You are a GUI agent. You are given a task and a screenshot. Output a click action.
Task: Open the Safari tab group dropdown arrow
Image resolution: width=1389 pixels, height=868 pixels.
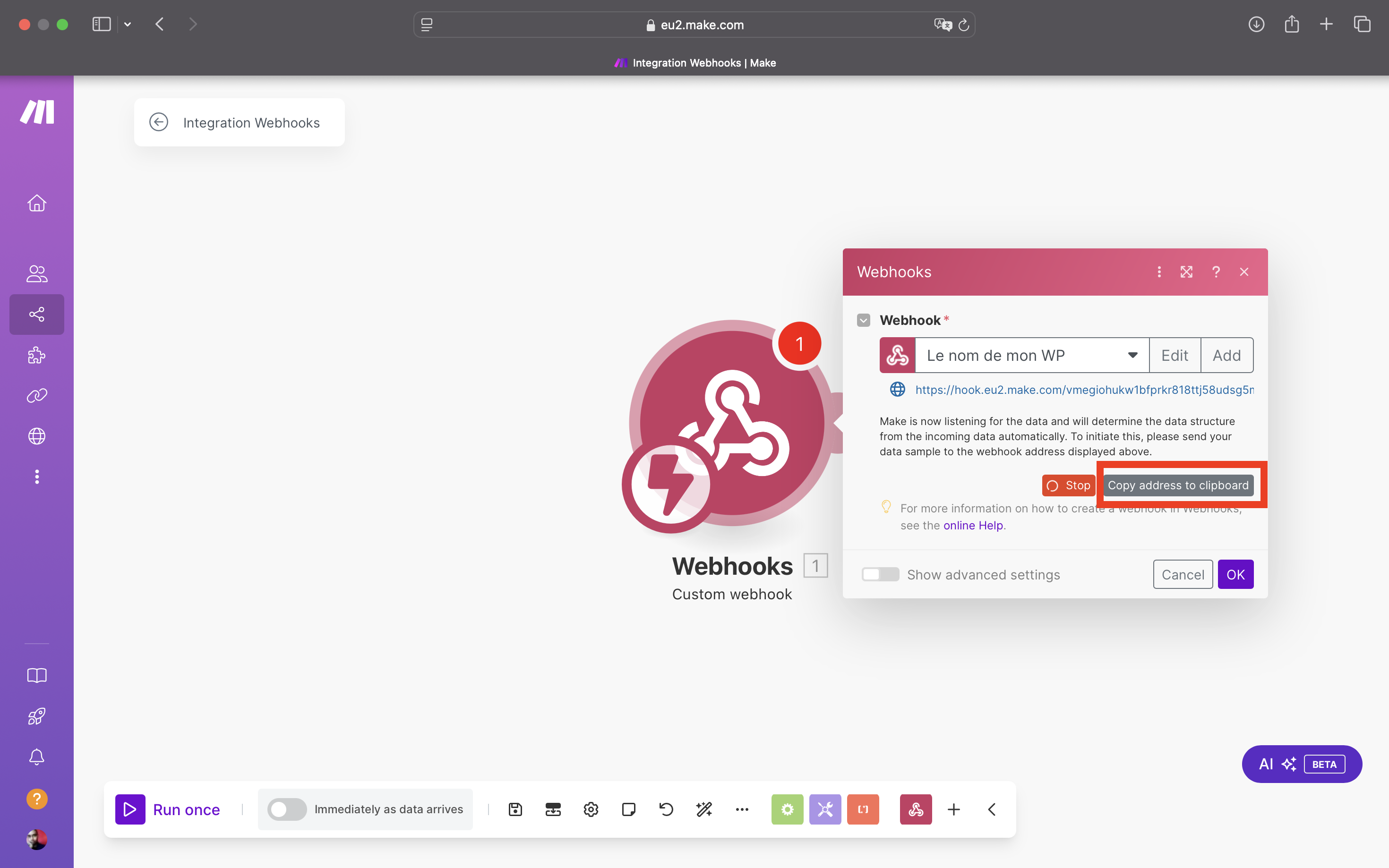pyautogui.click(x=128, y=24)
